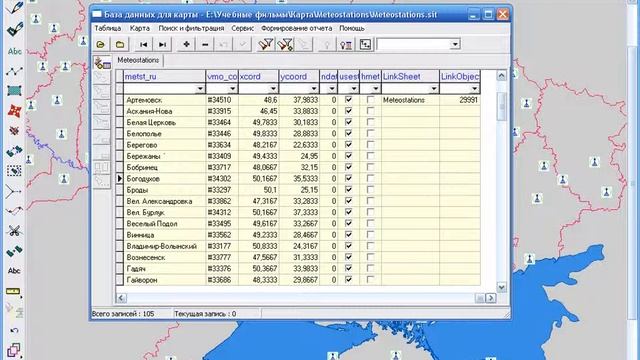Open the ndat column filter dropdown
This screenshot has width=640, height=360.
point(332,89)
